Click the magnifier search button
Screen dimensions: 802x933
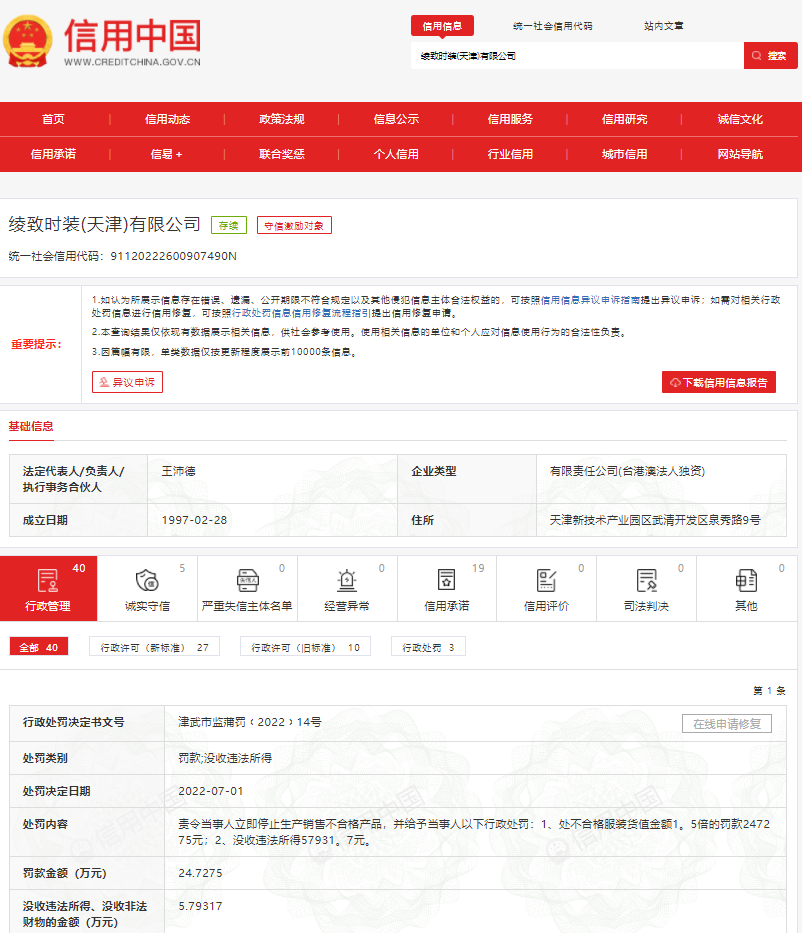770,56
